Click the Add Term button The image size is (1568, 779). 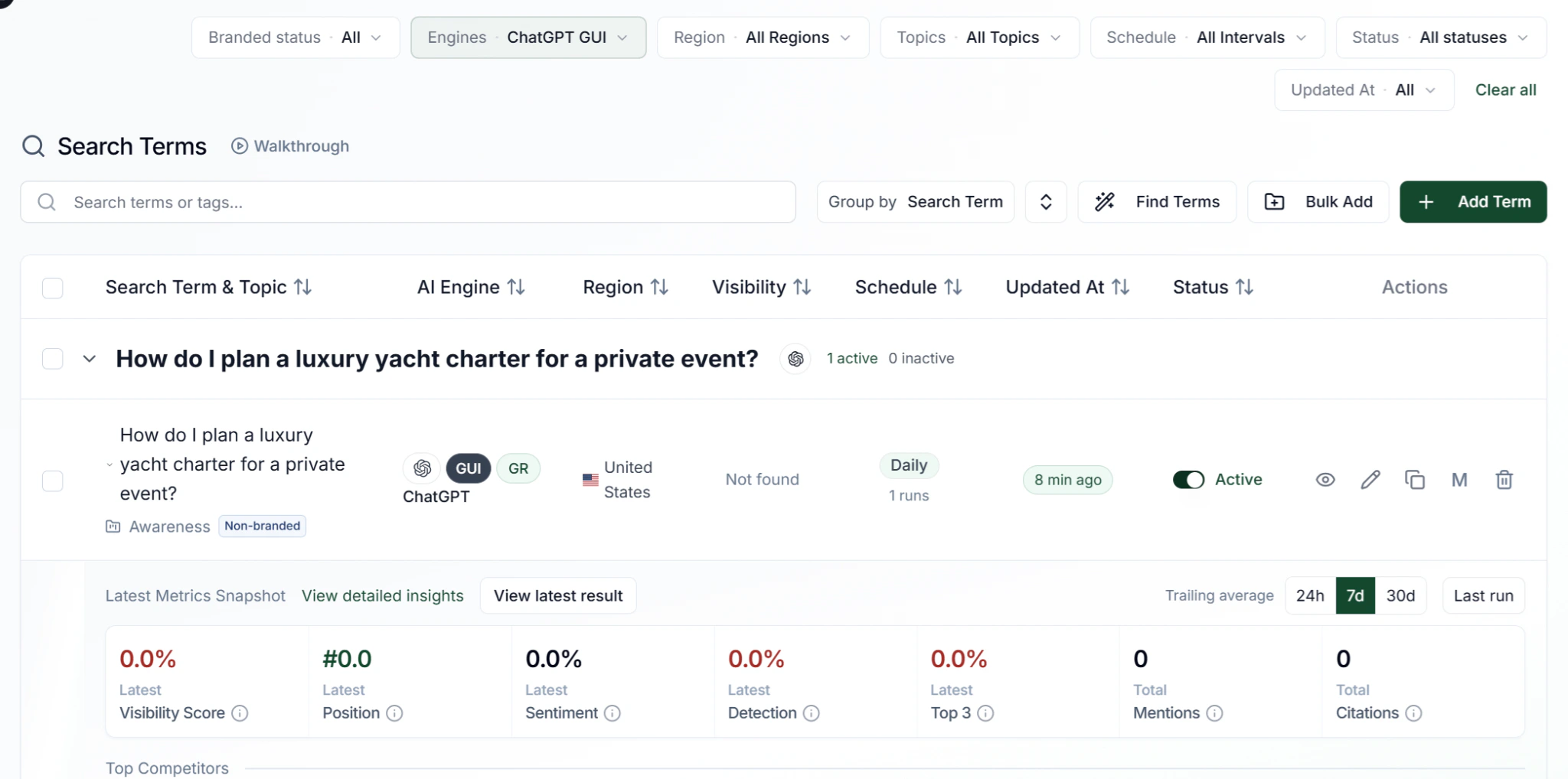(x=1473, y=202)
